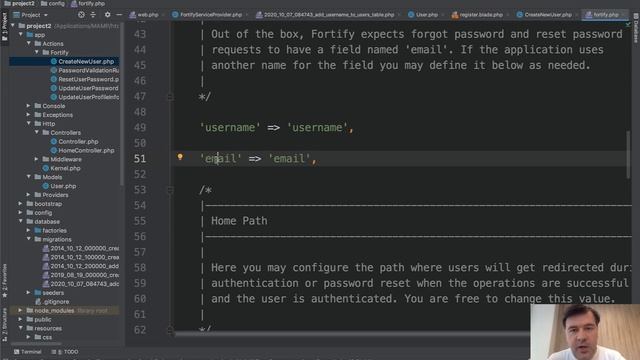Select the css folder under resources

(x=47, y=337)
